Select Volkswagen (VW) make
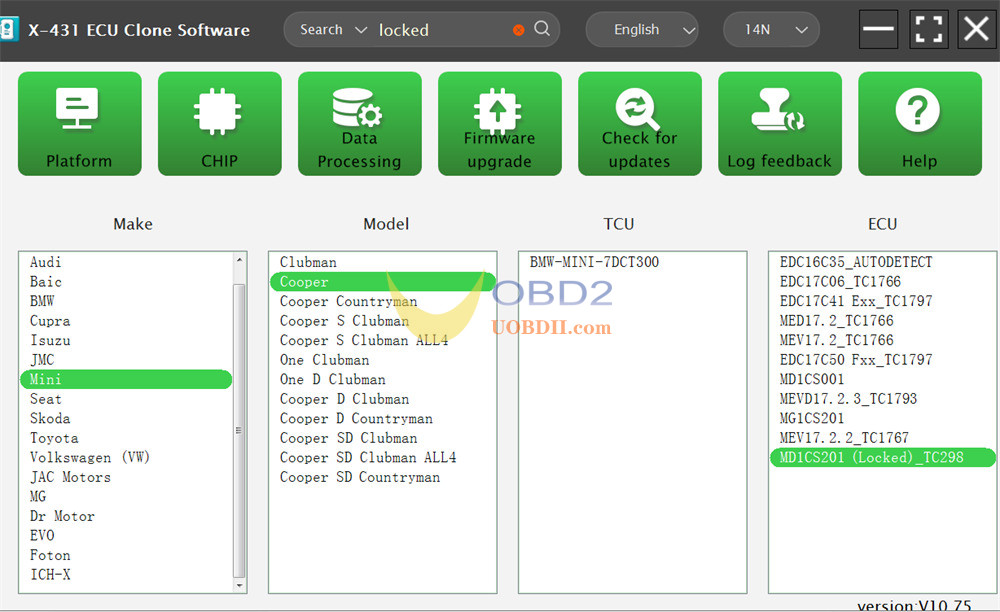This screenshot has height=612, width=1000. (x=126, y=457)
